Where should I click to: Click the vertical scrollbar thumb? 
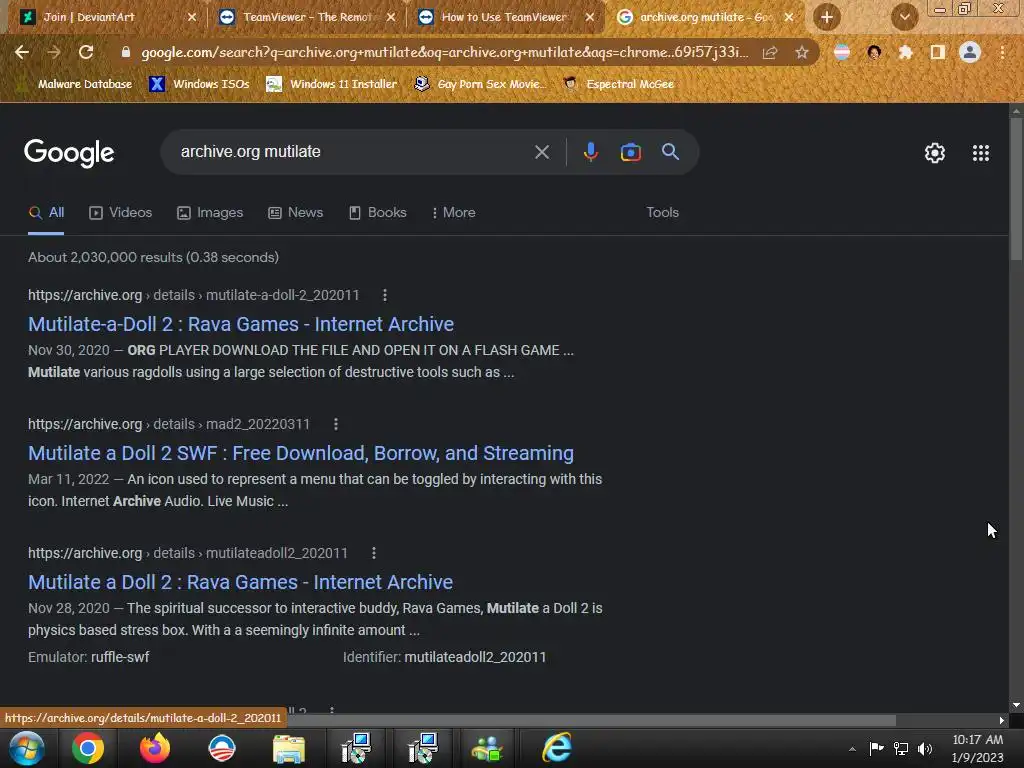[x=1016, y=191]
